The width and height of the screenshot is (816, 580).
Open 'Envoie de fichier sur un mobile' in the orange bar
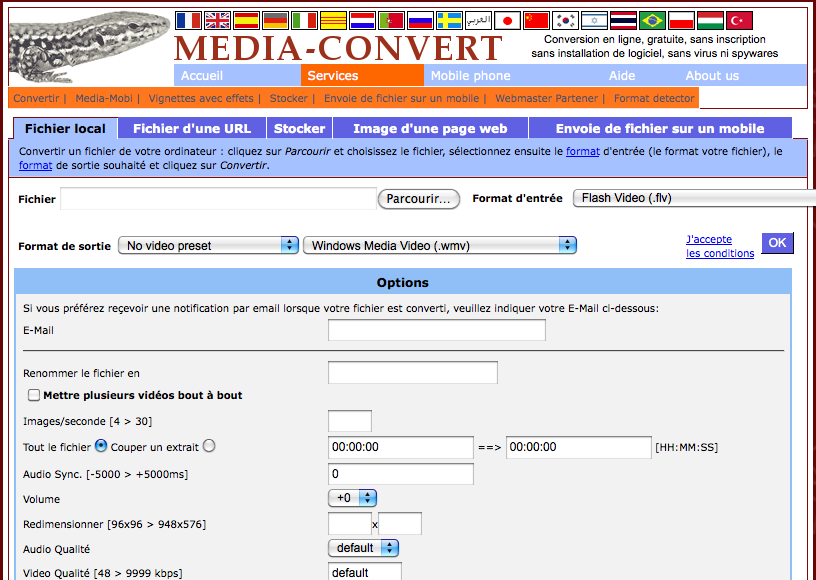tap(401, 98)
